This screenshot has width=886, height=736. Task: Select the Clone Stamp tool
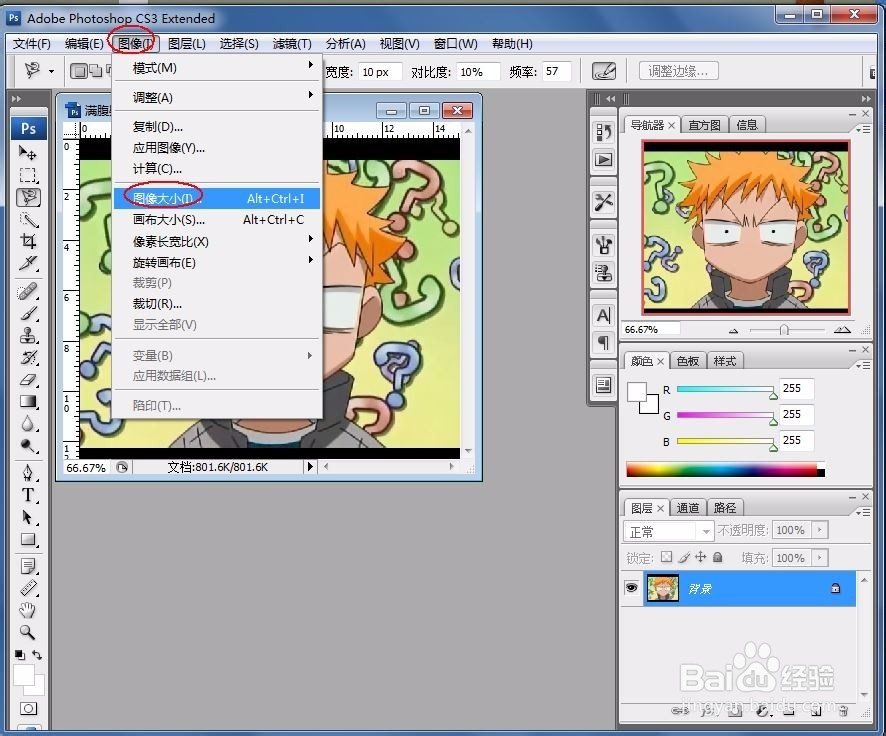[28, 336]
